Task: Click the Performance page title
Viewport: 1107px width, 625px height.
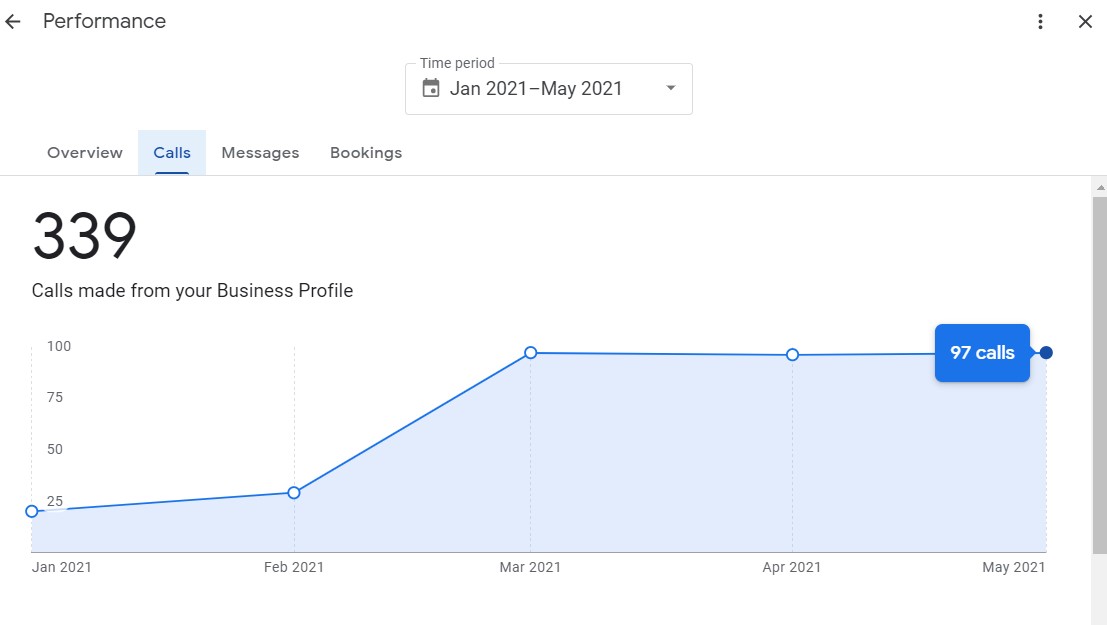Action: [x=104, y=21]
